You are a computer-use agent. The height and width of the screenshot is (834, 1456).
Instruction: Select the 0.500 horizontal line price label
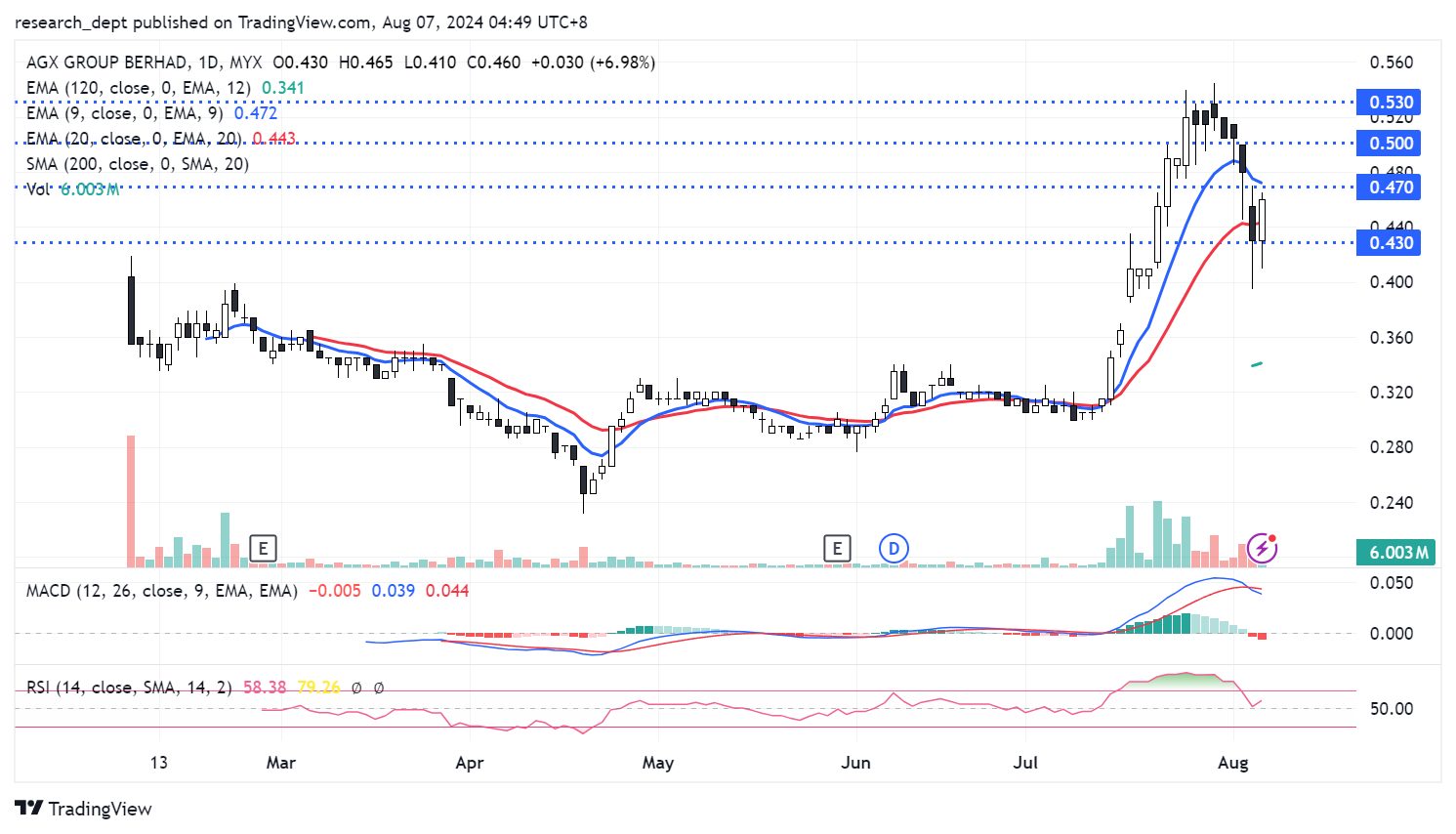point(1389,144)
